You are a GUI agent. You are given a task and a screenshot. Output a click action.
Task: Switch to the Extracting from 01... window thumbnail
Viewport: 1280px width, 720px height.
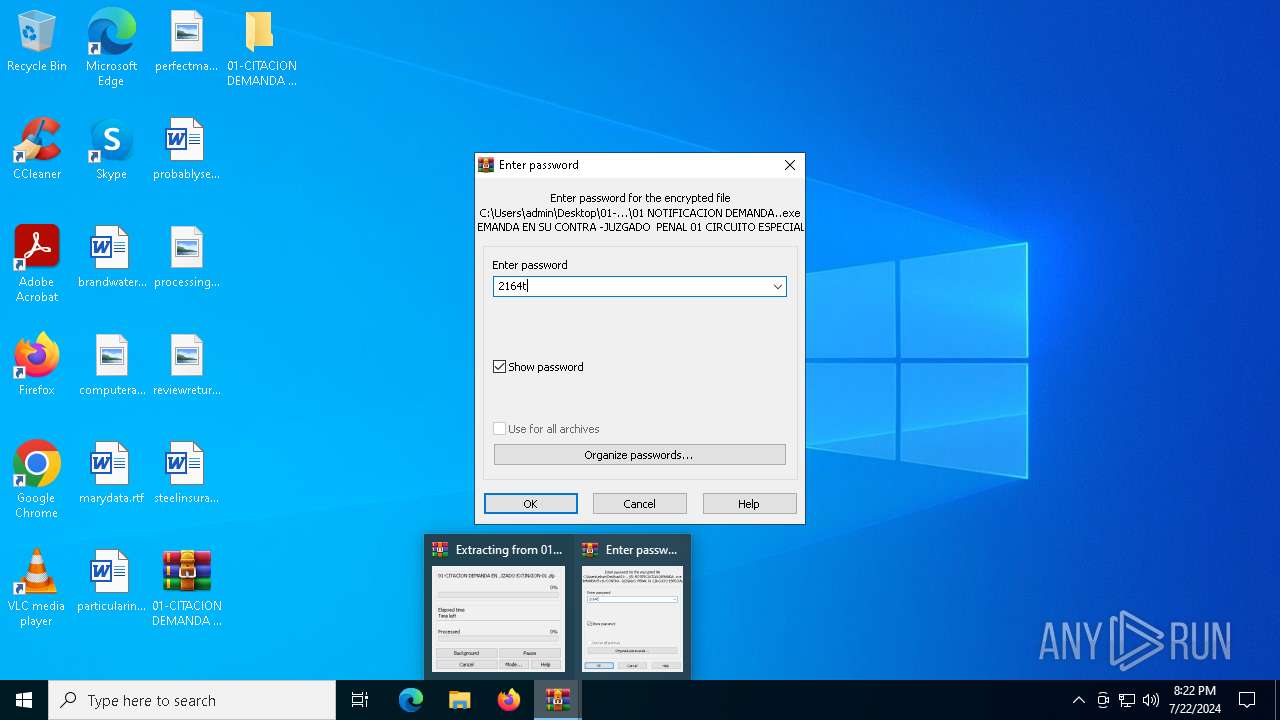(498, 607)
